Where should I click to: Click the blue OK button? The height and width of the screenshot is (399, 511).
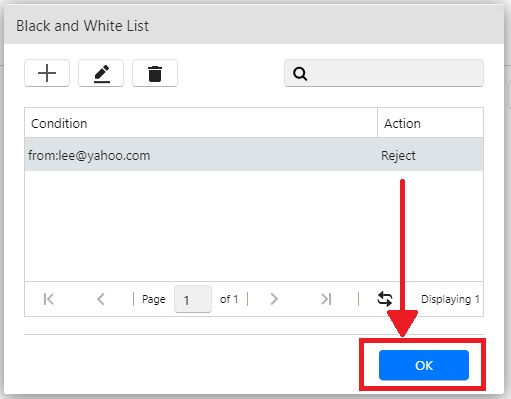point(424,365)
